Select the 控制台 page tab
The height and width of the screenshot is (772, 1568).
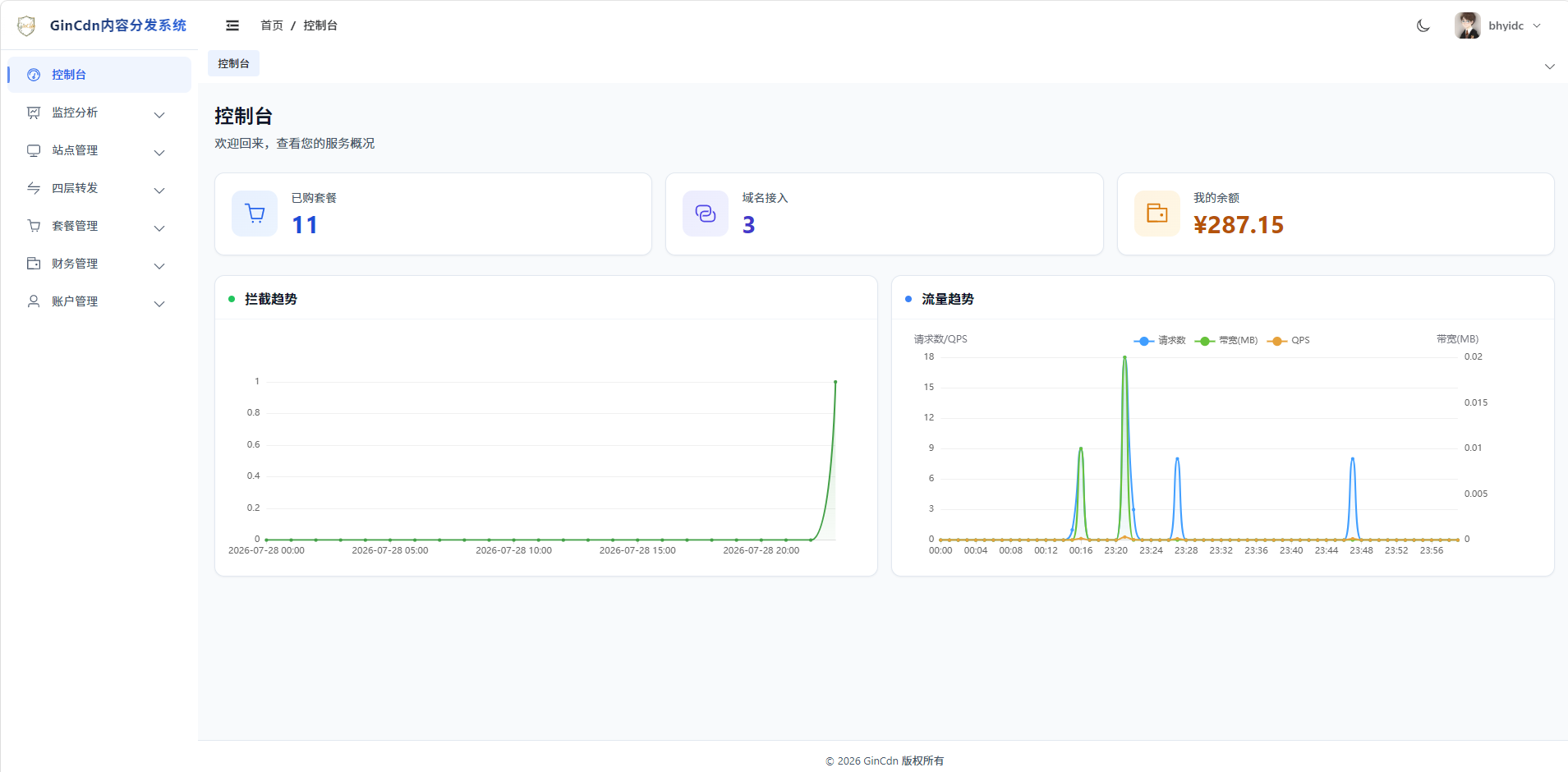pyautogui.click(x=233, y=63)
